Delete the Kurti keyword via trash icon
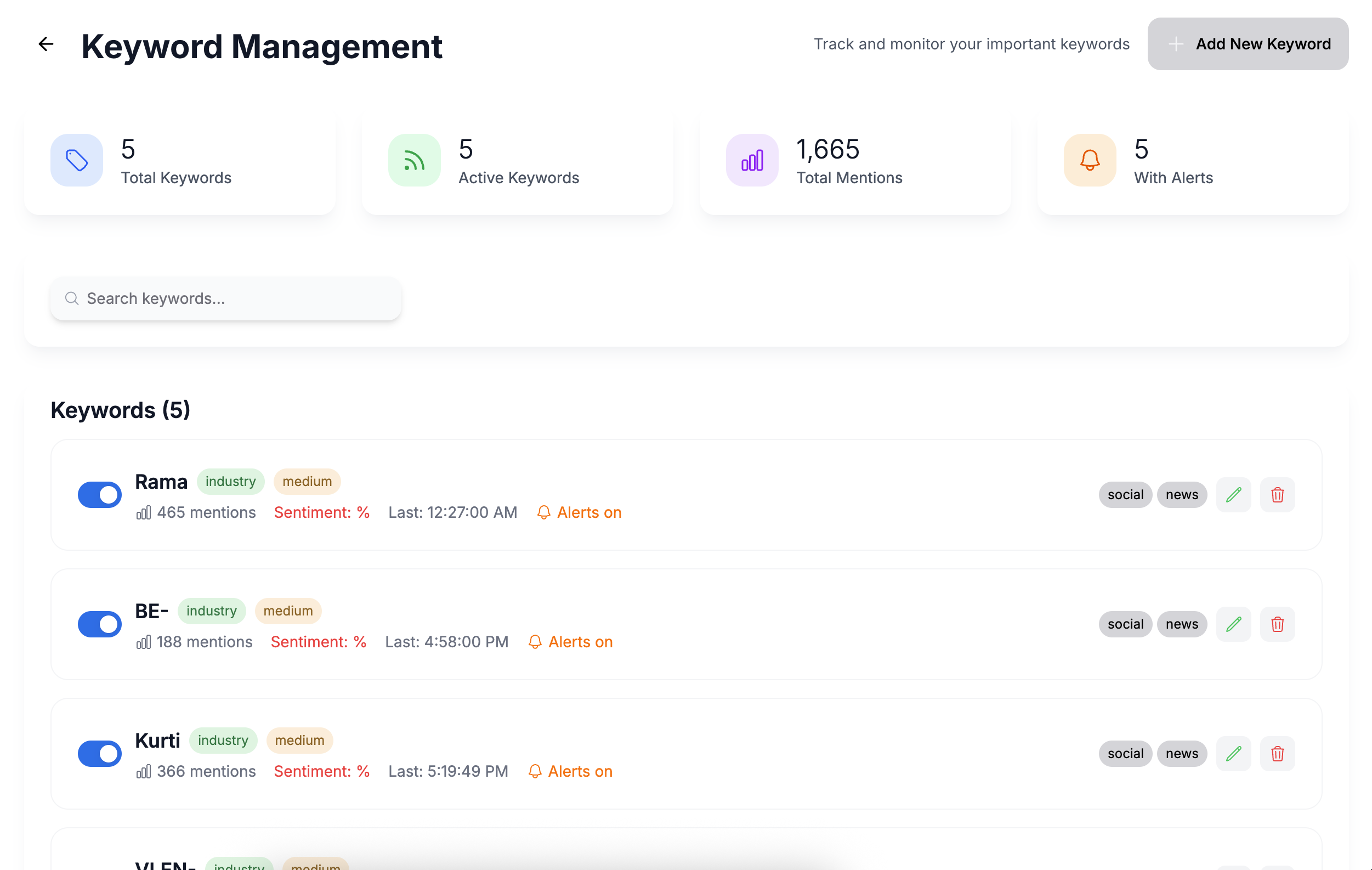Screen dimensions: 1372x870 [1278, 753]
